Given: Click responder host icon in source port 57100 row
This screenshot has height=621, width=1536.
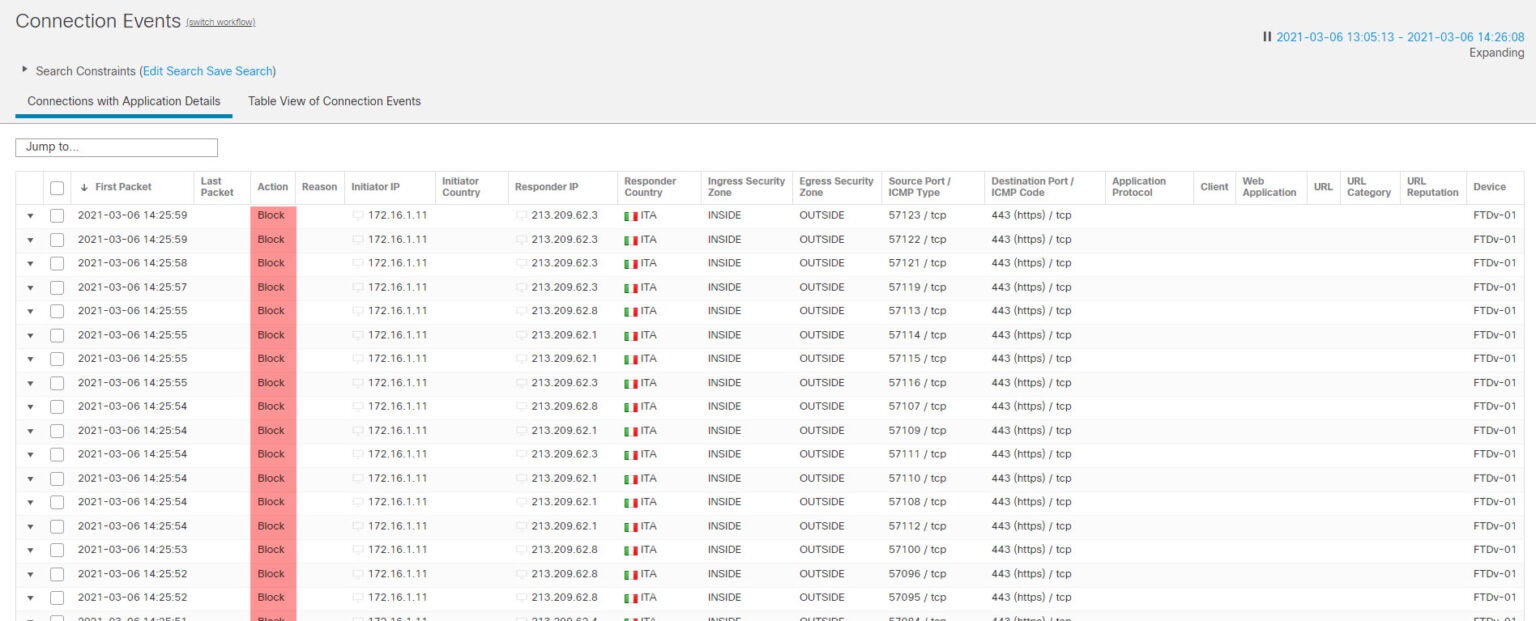Looking at the screenshot, I should pos(521,549).
